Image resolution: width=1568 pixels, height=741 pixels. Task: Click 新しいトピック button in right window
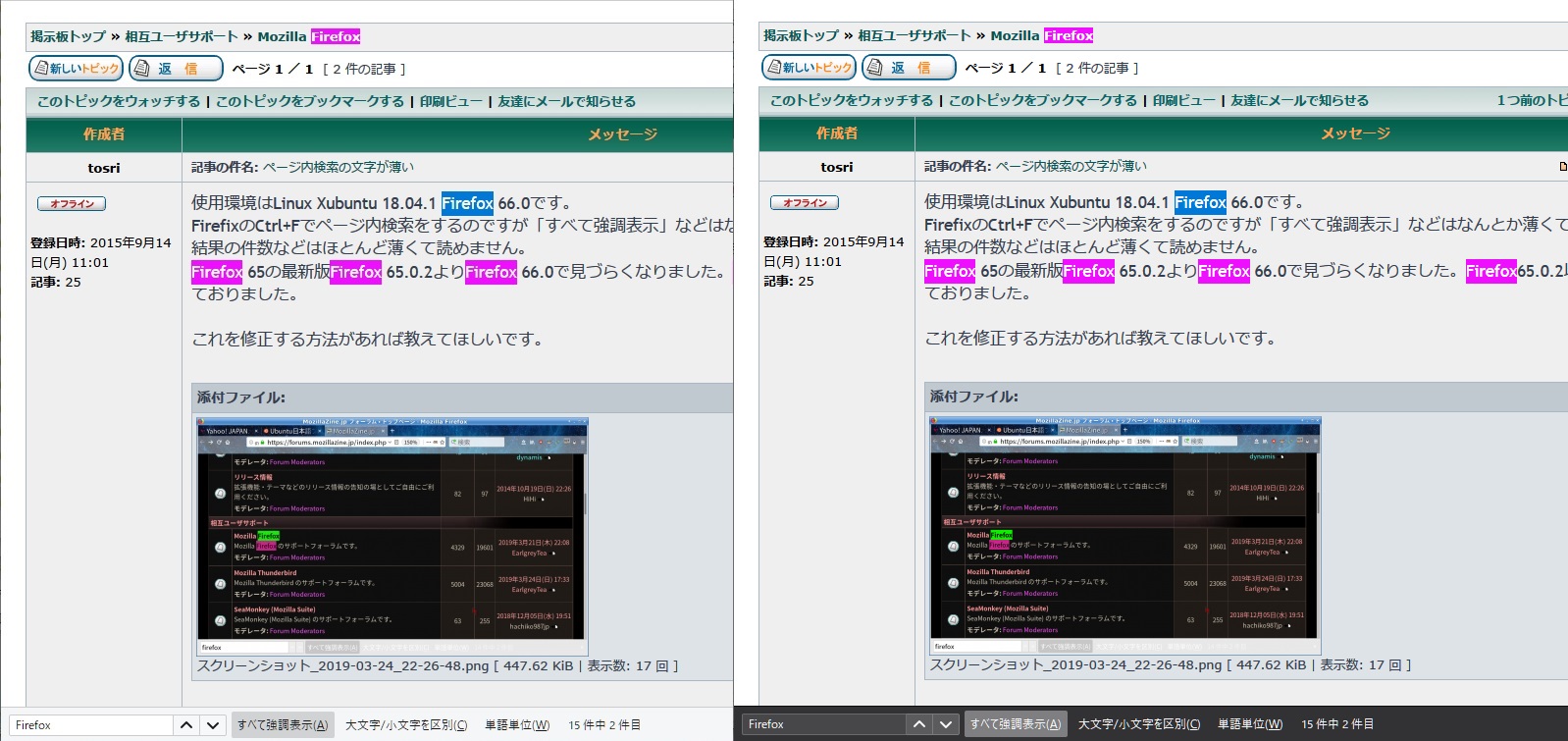[x=809, y=67]
